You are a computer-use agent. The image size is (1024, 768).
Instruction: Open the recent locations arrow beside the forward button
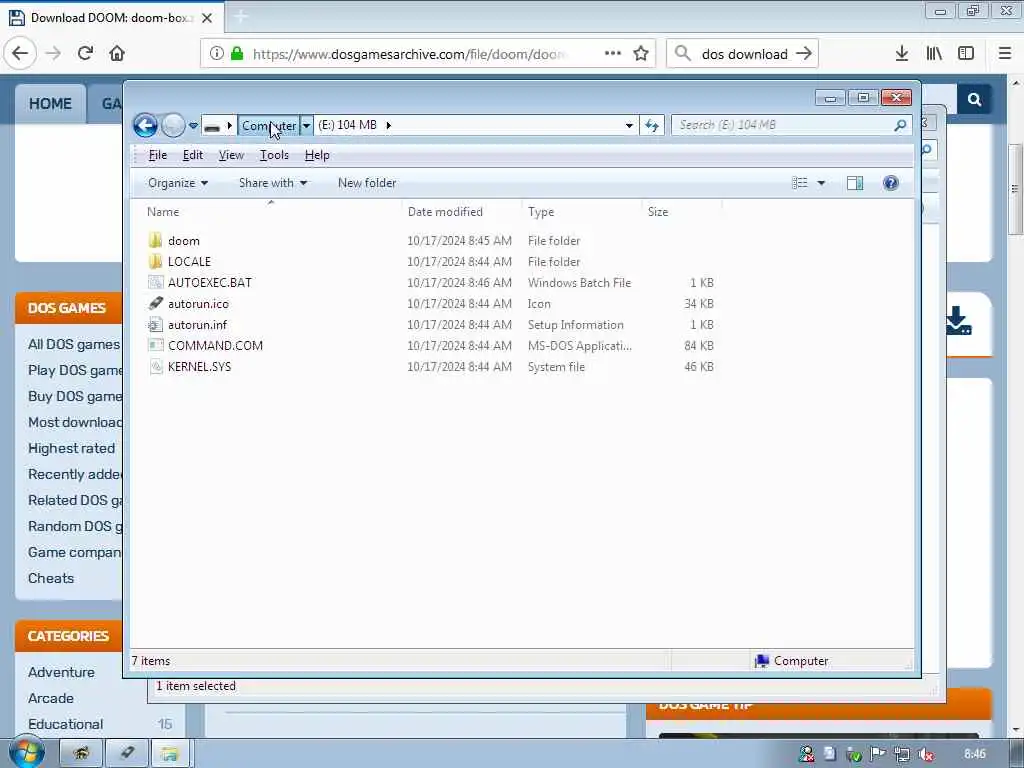193,125
